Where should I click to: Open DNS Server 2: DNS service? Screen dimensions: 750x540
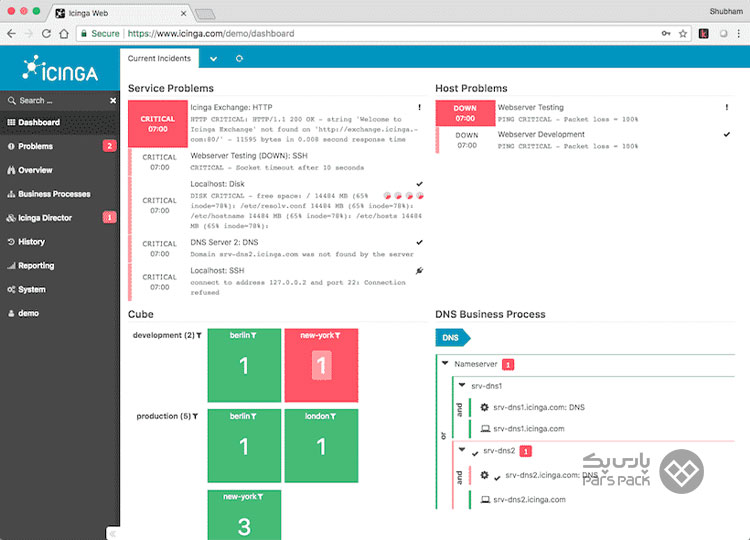pos(224,242)
